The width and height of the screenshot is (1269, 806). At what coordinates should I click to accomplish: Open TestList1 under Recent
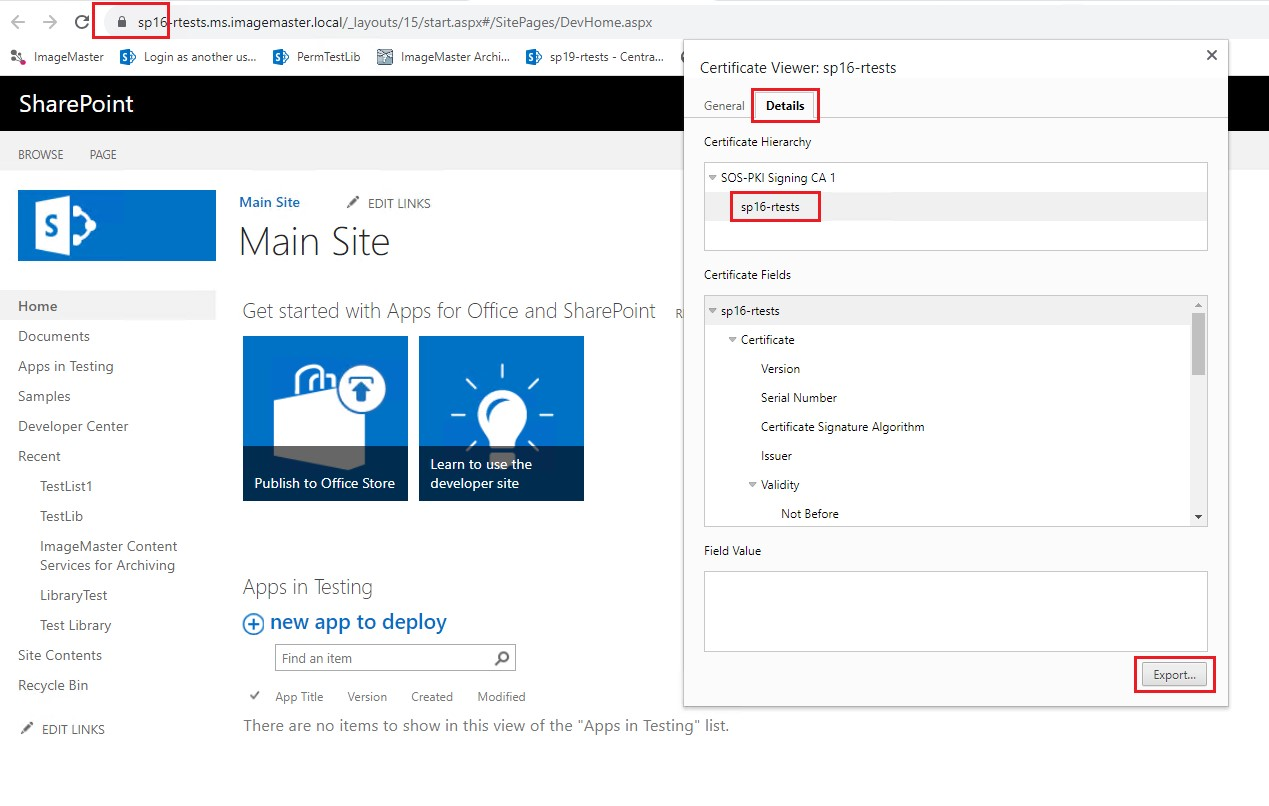66,486
